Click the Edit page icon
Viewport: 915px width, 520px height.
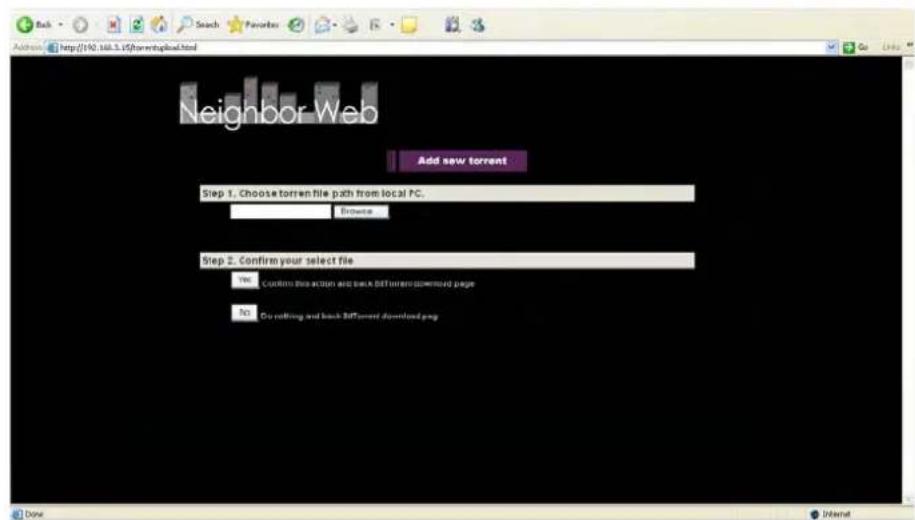(x=375, y=25)
